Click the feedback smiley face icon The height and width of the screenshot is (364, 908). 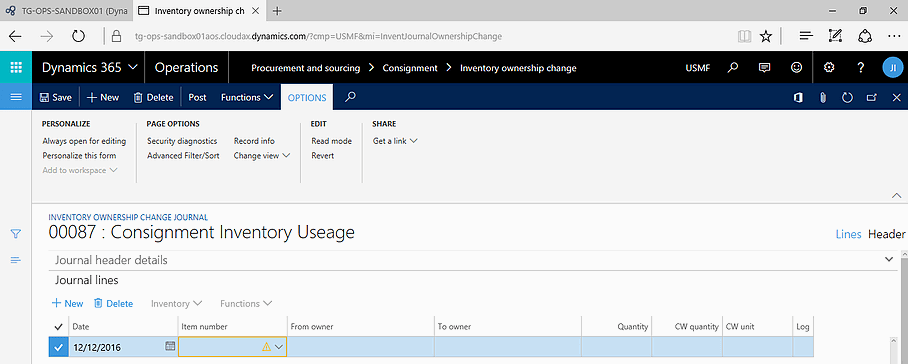796,68
